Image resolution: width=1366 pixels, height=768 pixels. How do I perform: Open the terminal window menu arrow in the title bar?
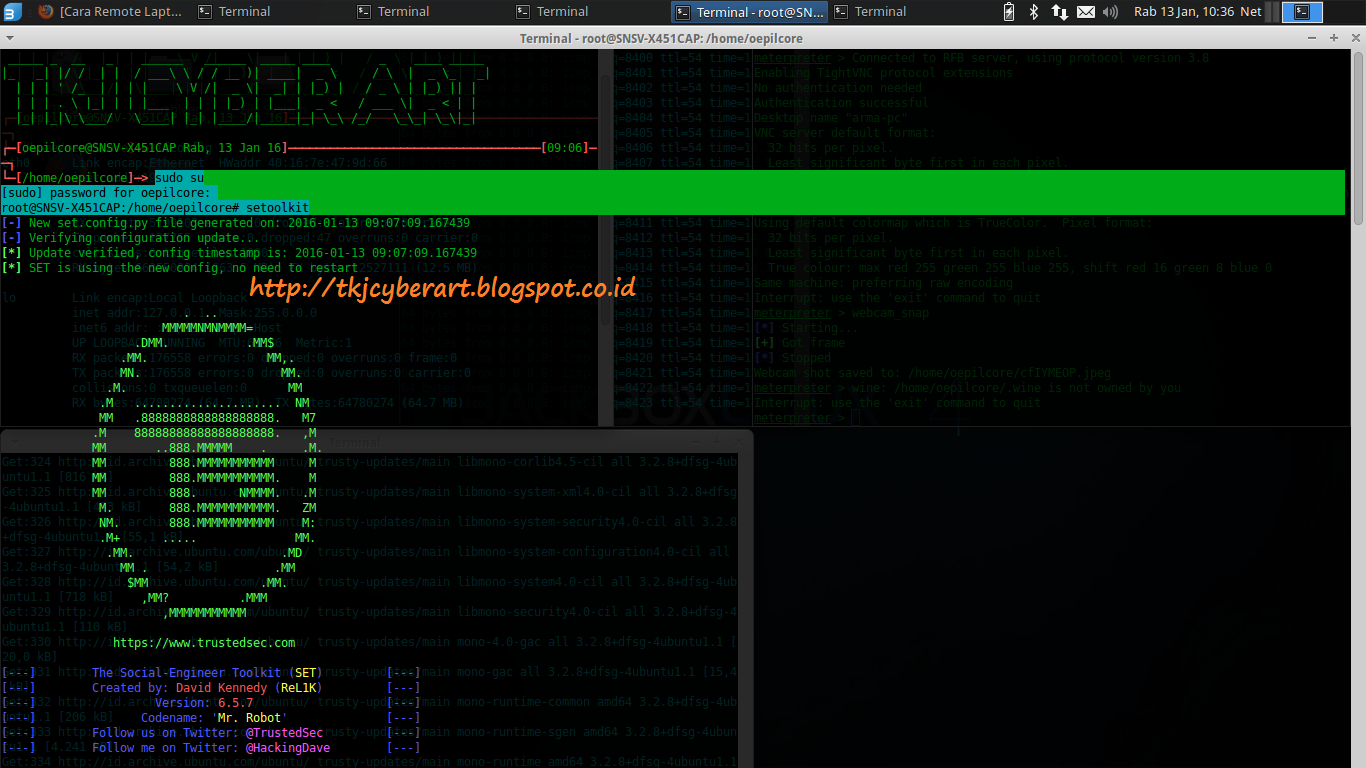point(10,37)
